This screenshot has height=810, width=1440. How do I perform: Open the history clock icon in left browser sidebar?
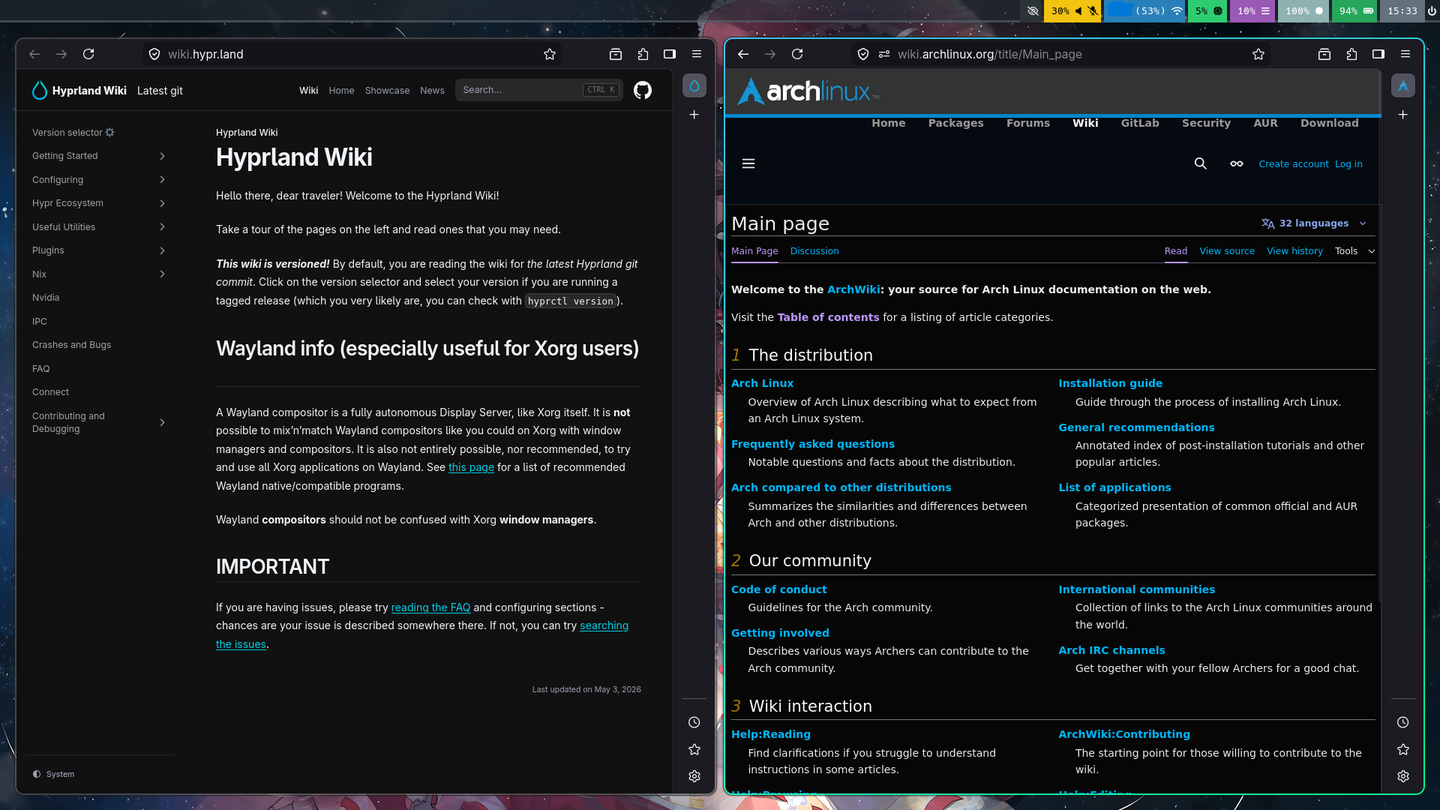(x=694, y=722)
